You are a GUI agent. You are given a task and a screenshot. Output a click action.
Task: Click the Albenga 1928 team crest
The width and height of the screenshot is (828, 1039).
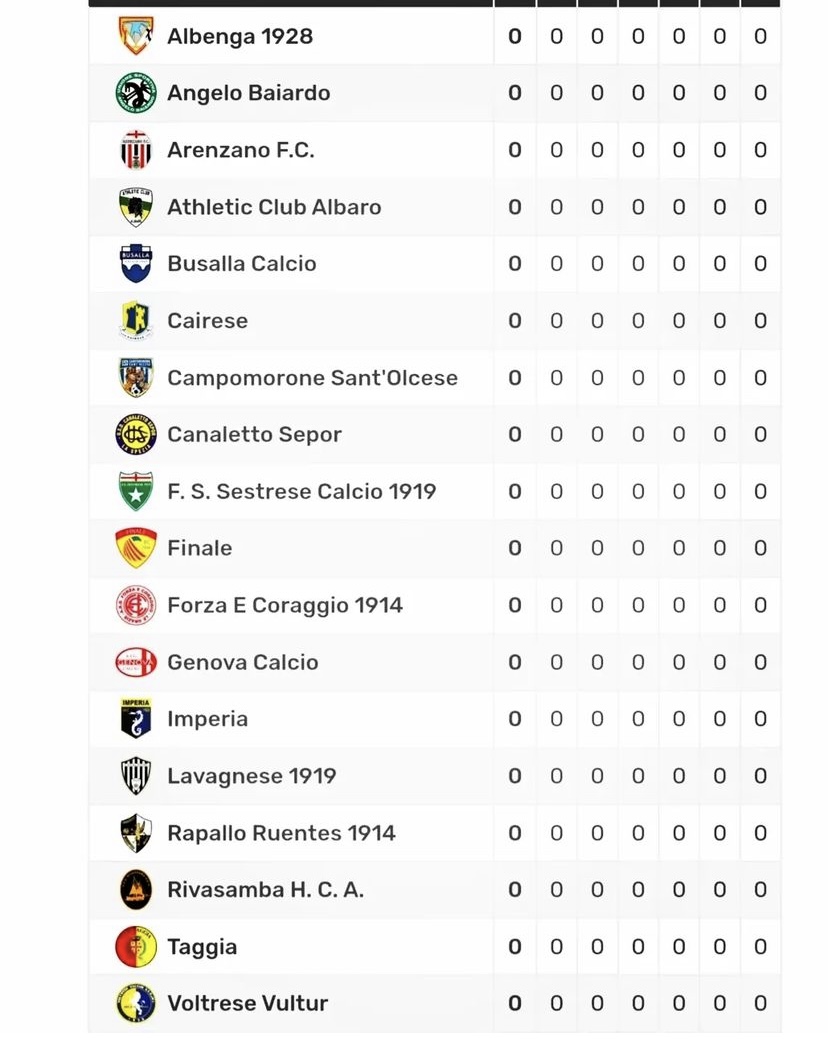point(136,36)
